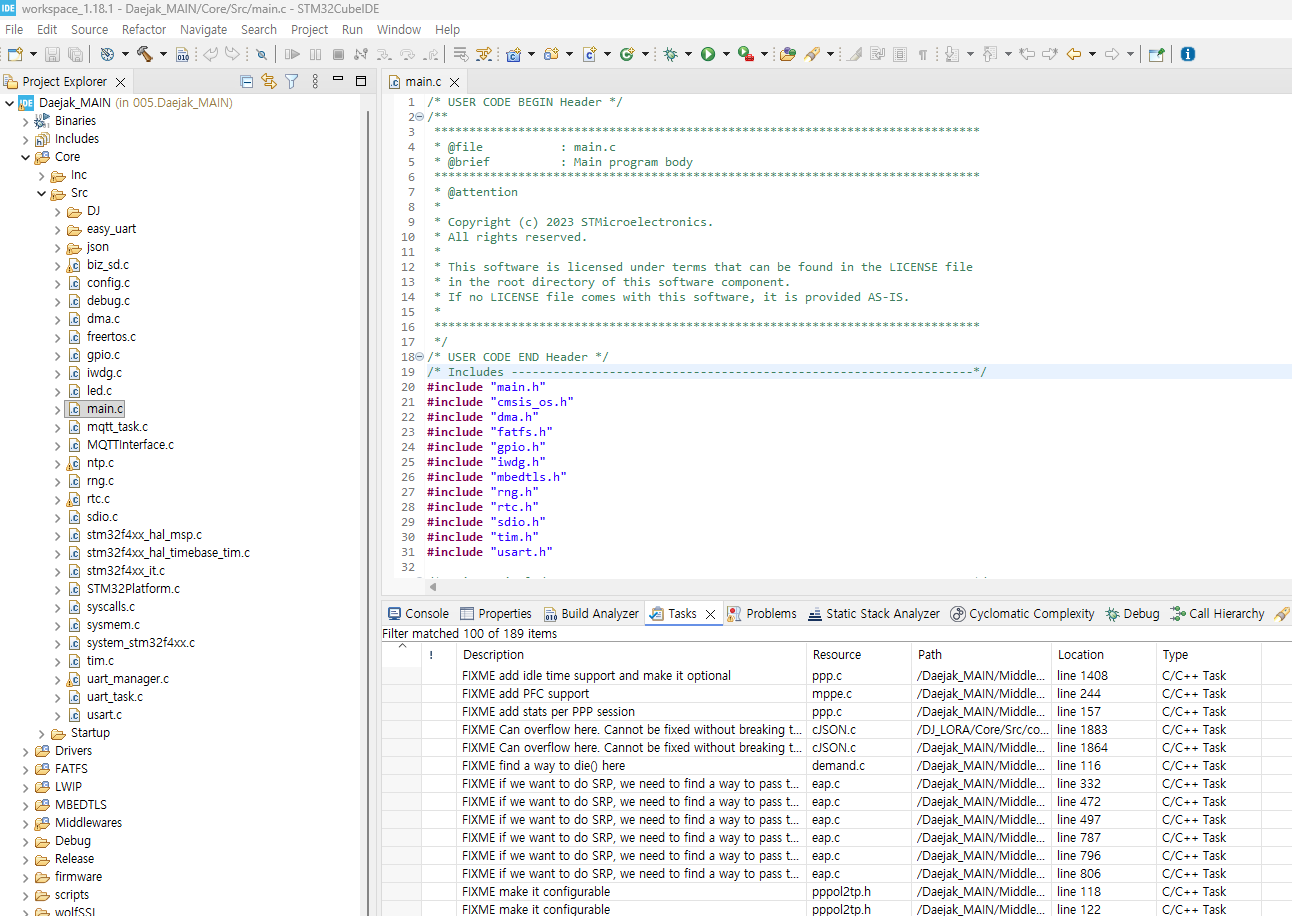This screenshot has width=1292, height=916.
Task: Click the Pin Editor icon
Action: [1156, 54]
